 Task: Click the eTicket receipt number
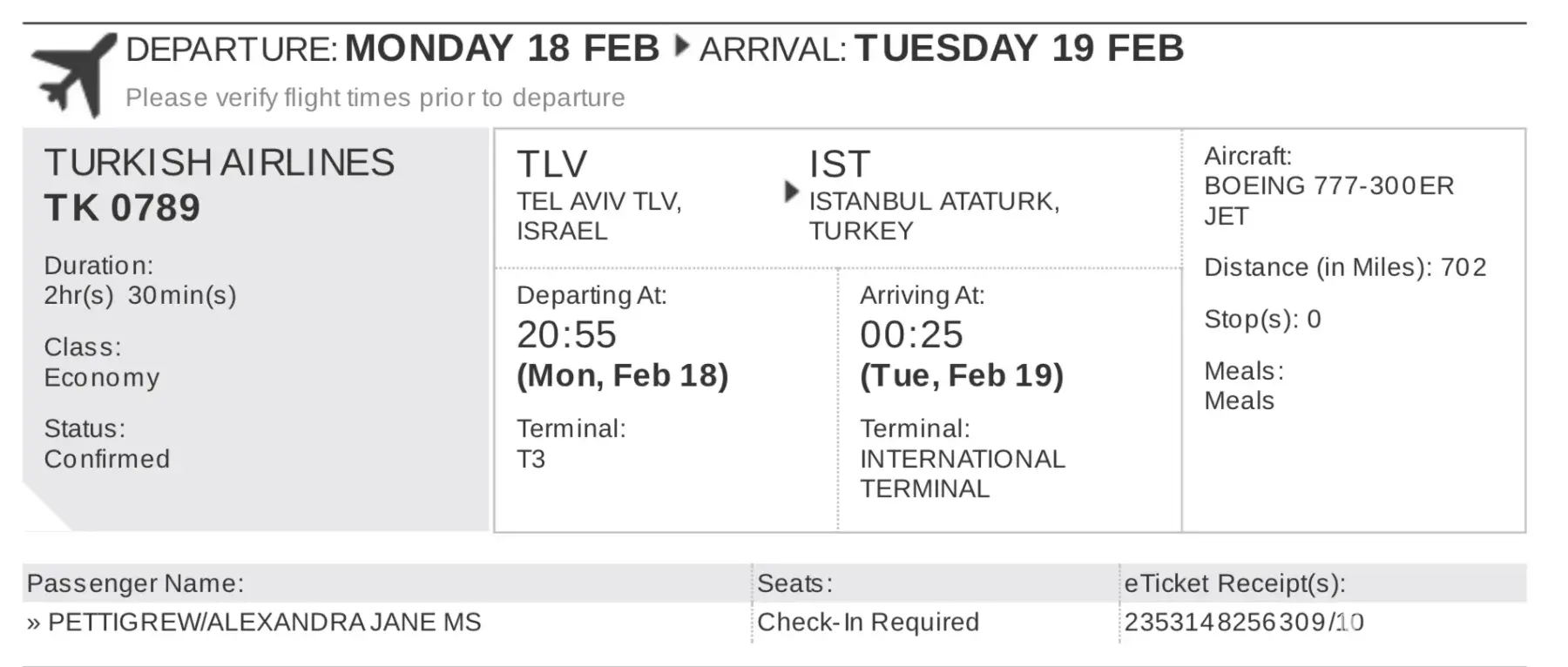pos(1243,623)
